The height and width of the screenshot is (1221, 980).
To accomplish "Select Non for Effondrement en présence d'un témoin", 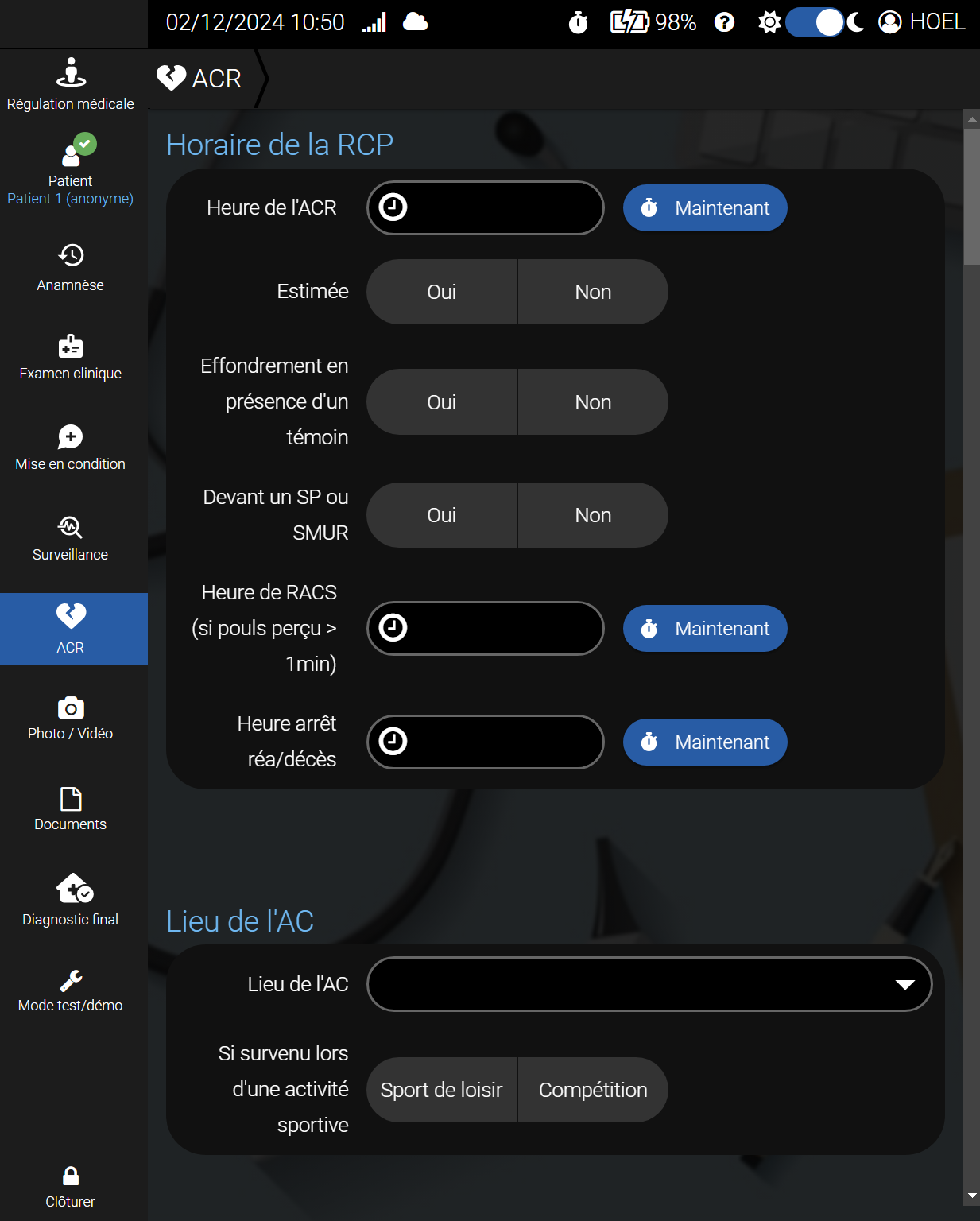I will coord(593,402).
